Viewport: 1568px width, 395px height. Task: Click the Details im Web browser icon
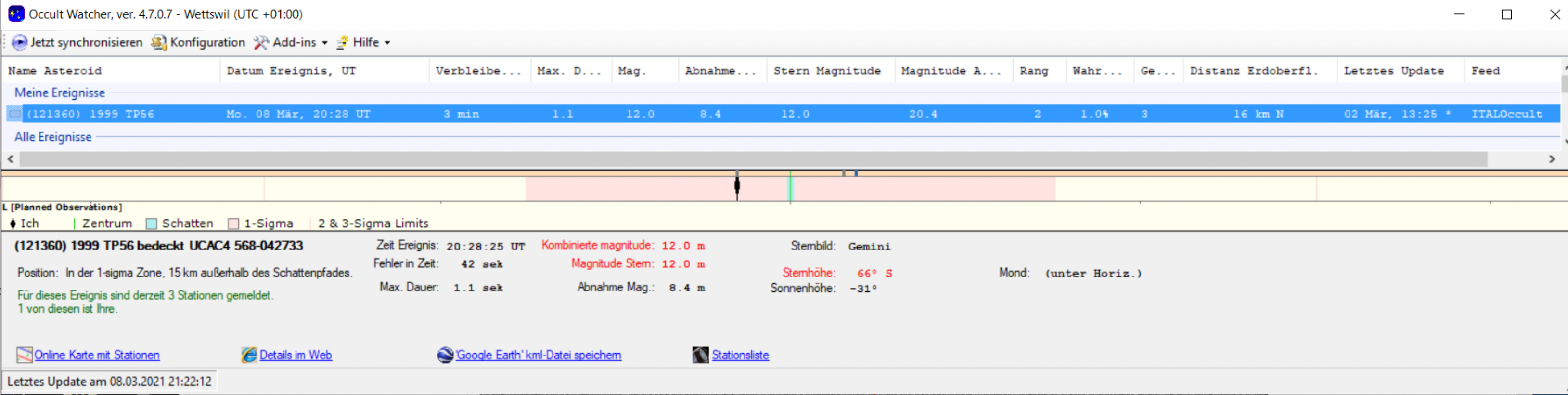click(x=249, y=355)
